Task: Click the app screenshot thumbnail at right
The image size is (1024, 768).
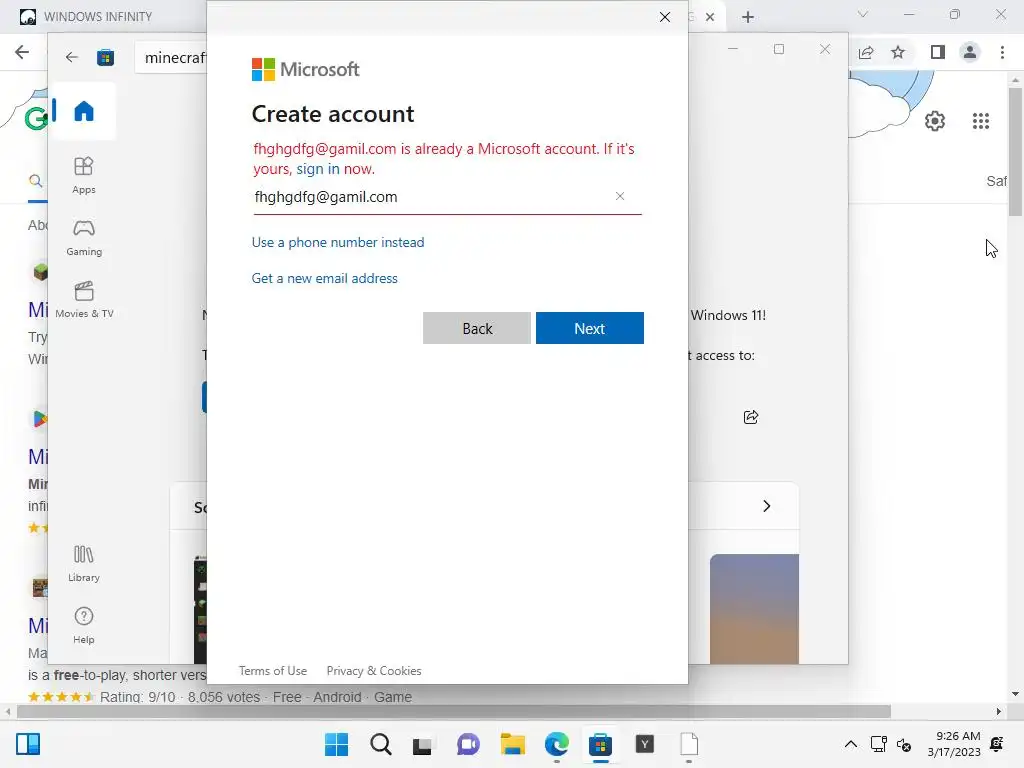Action: (754, 609)
